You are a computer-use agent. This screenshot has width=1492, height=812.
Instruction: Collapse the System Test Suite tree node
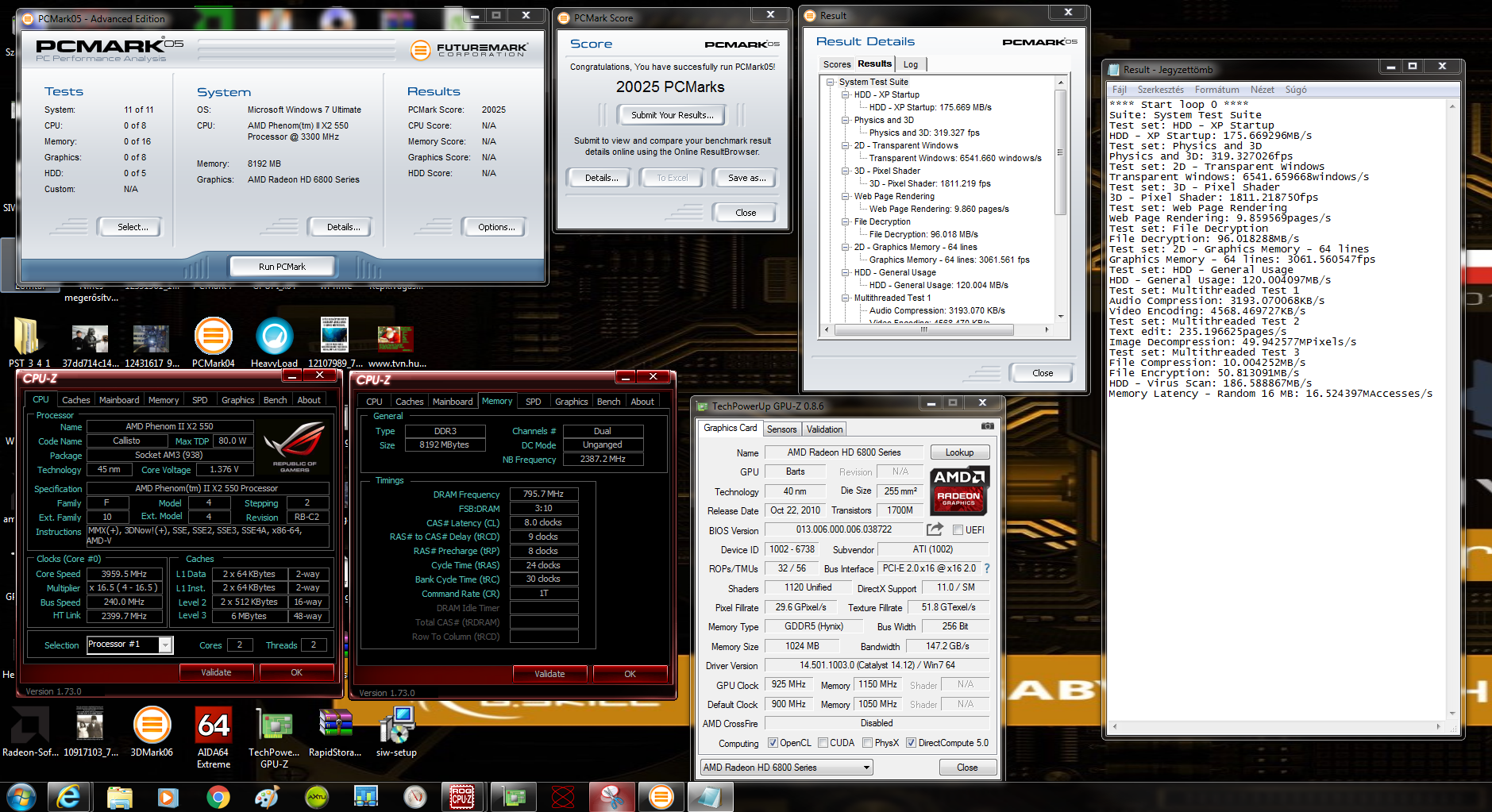coord(831,82)
